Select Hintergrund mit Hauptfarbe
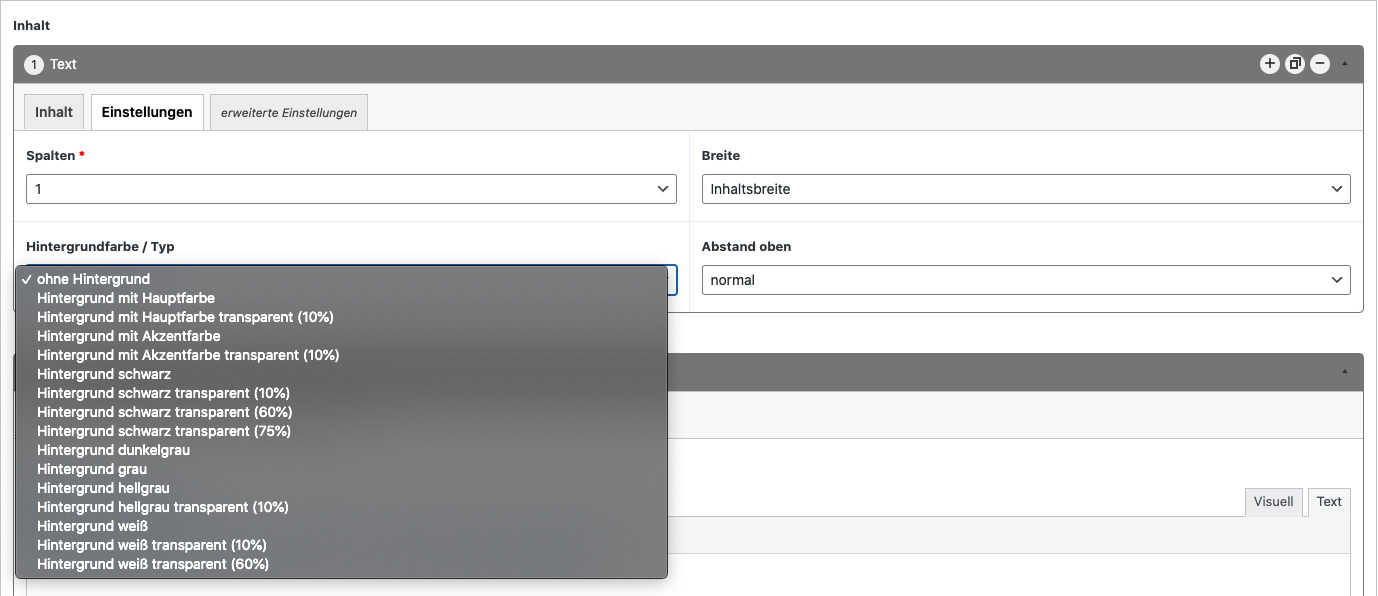This screenshot has height=596, width=1378. coord(126,298)
